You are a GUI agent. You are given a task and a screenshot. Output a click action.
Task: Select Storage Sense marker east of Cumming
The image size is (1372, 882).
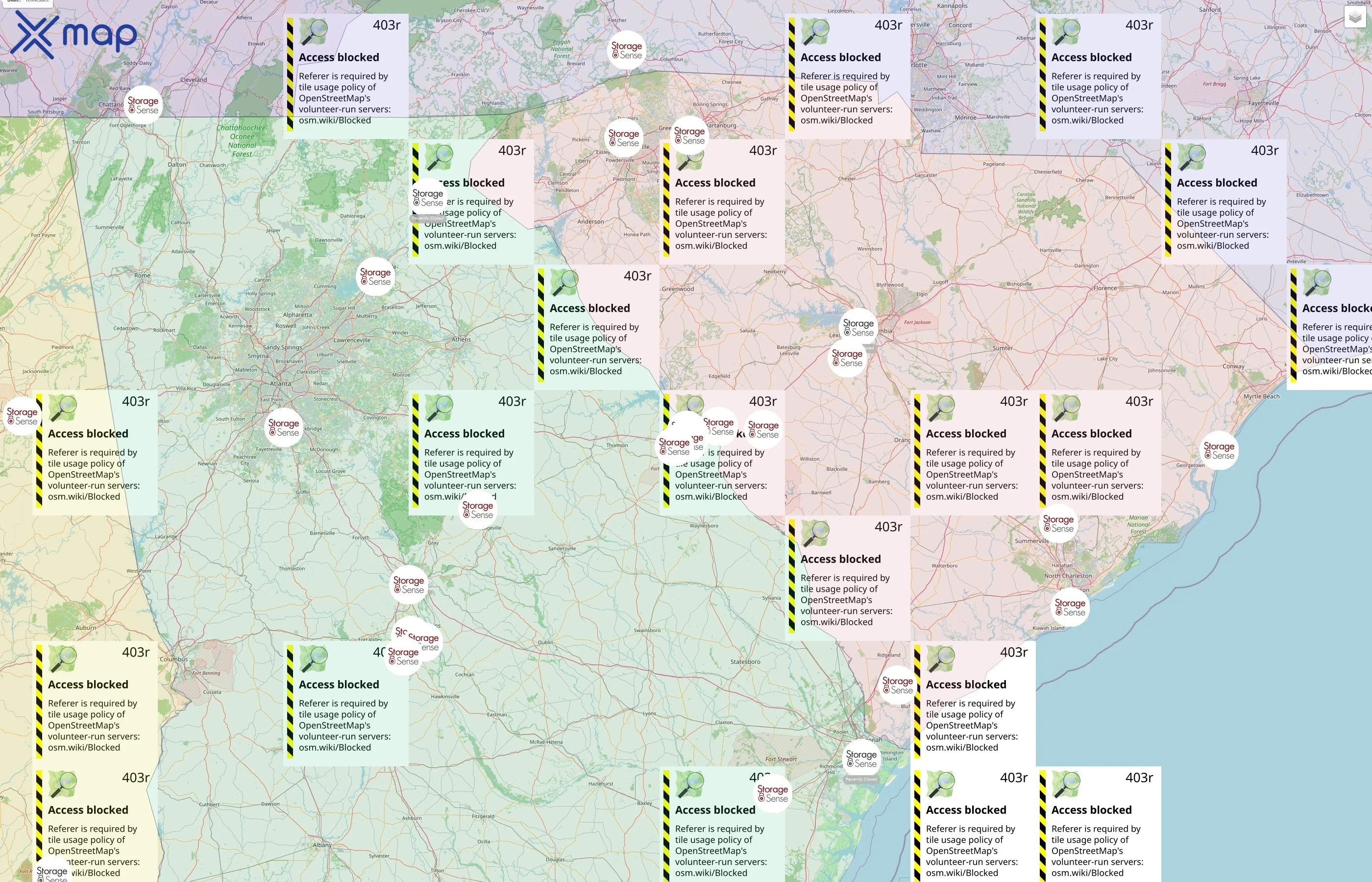[x=376, y=277]
